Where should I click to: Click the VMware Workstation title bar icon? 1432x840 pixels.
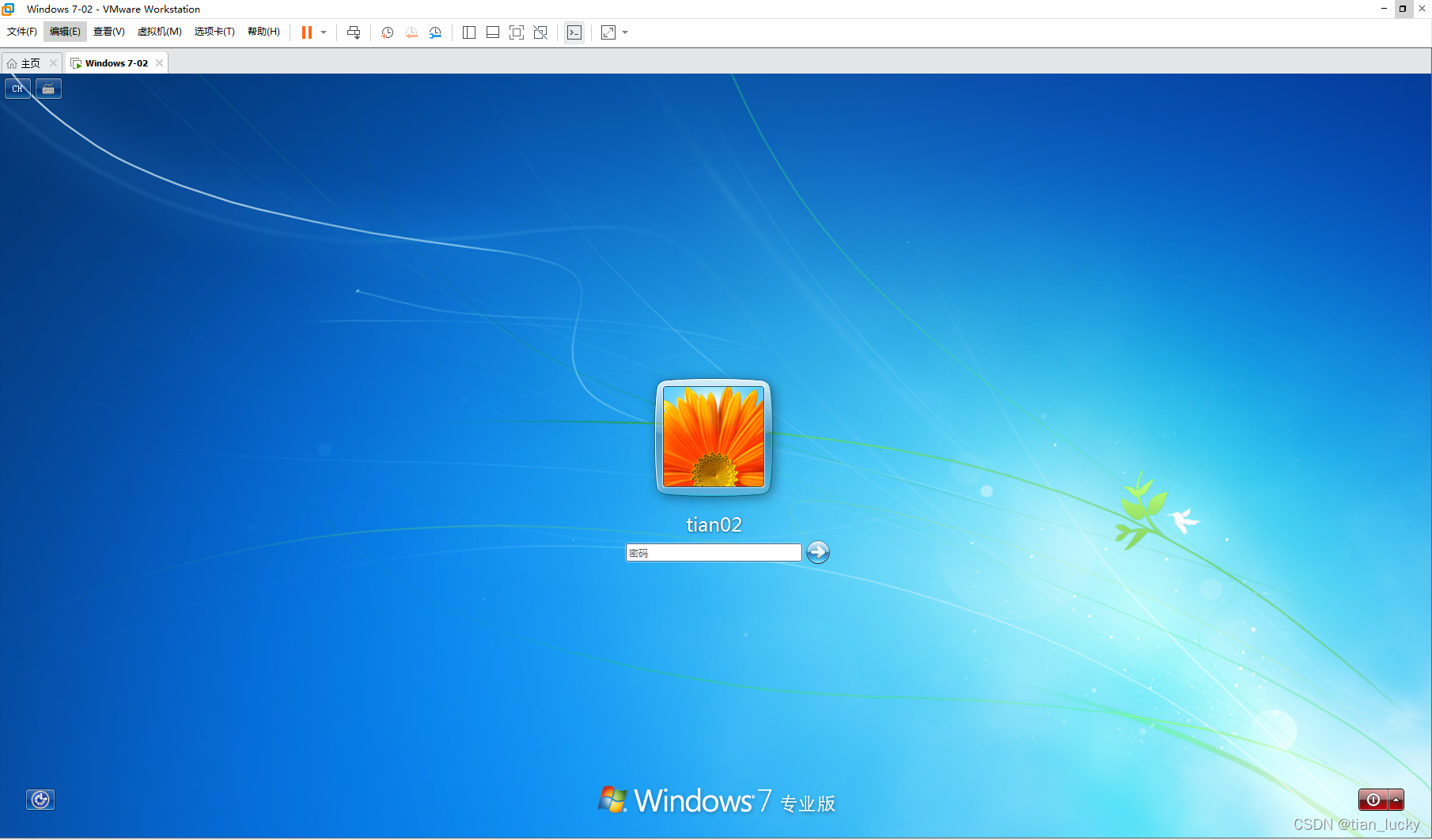8,9
